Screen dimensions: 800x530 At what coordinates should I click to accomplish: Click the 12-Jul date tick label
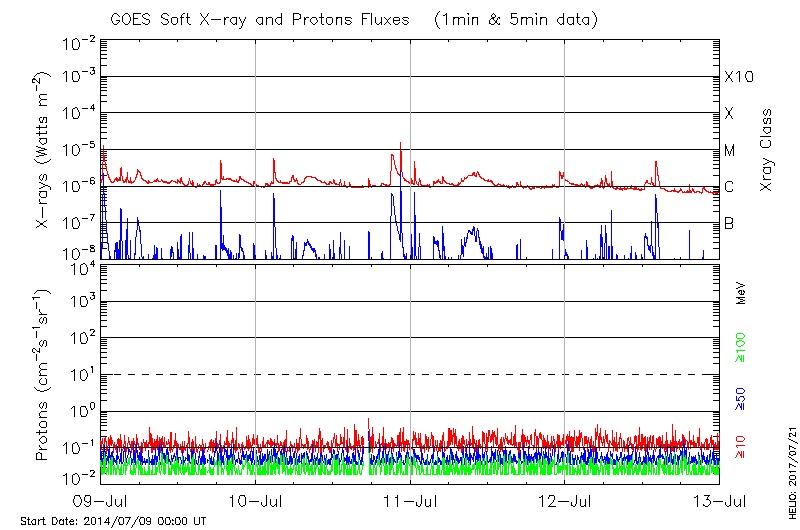(x=565, y=500)
